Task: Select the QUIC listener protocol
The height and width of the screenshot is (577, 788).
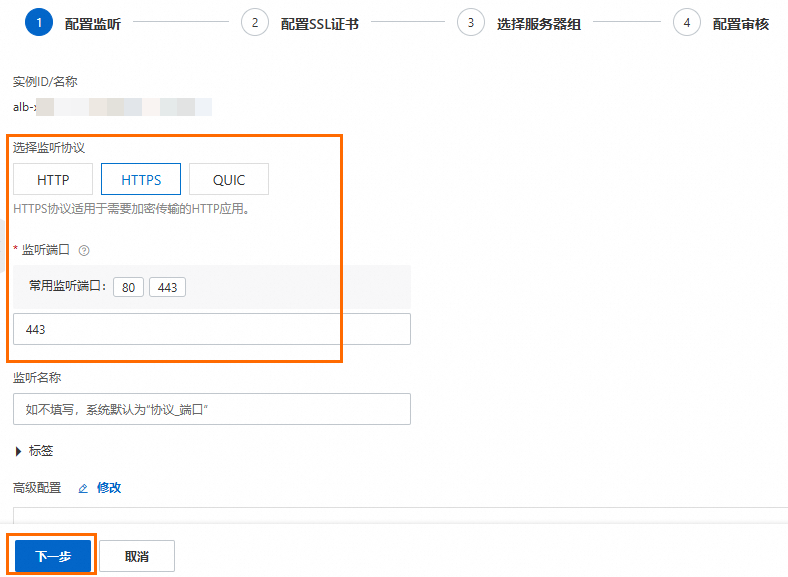Action: [x=229, y=179]
